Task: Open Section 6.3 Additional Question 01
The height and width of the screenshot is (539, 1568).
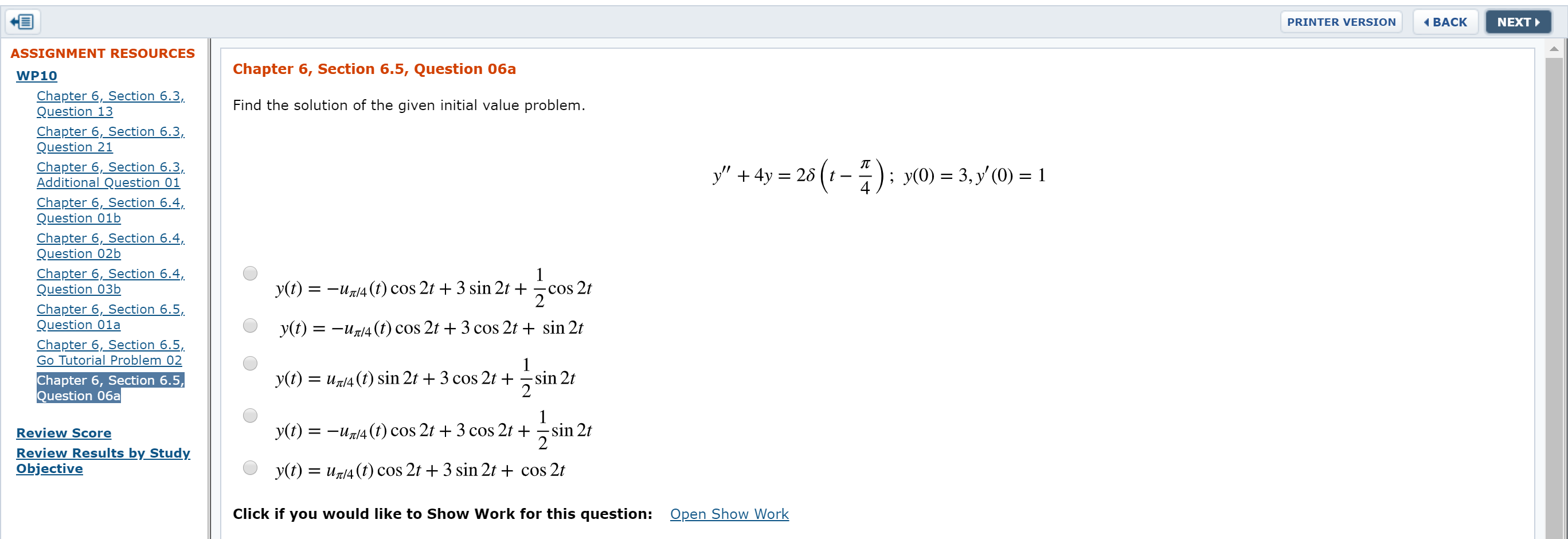Action: tap(110, 175)
